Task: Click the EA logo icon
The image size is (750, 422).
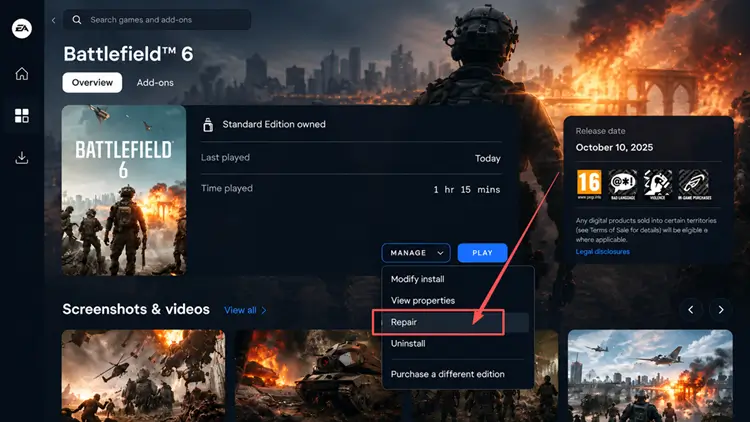Action: (x=22, y=29)
